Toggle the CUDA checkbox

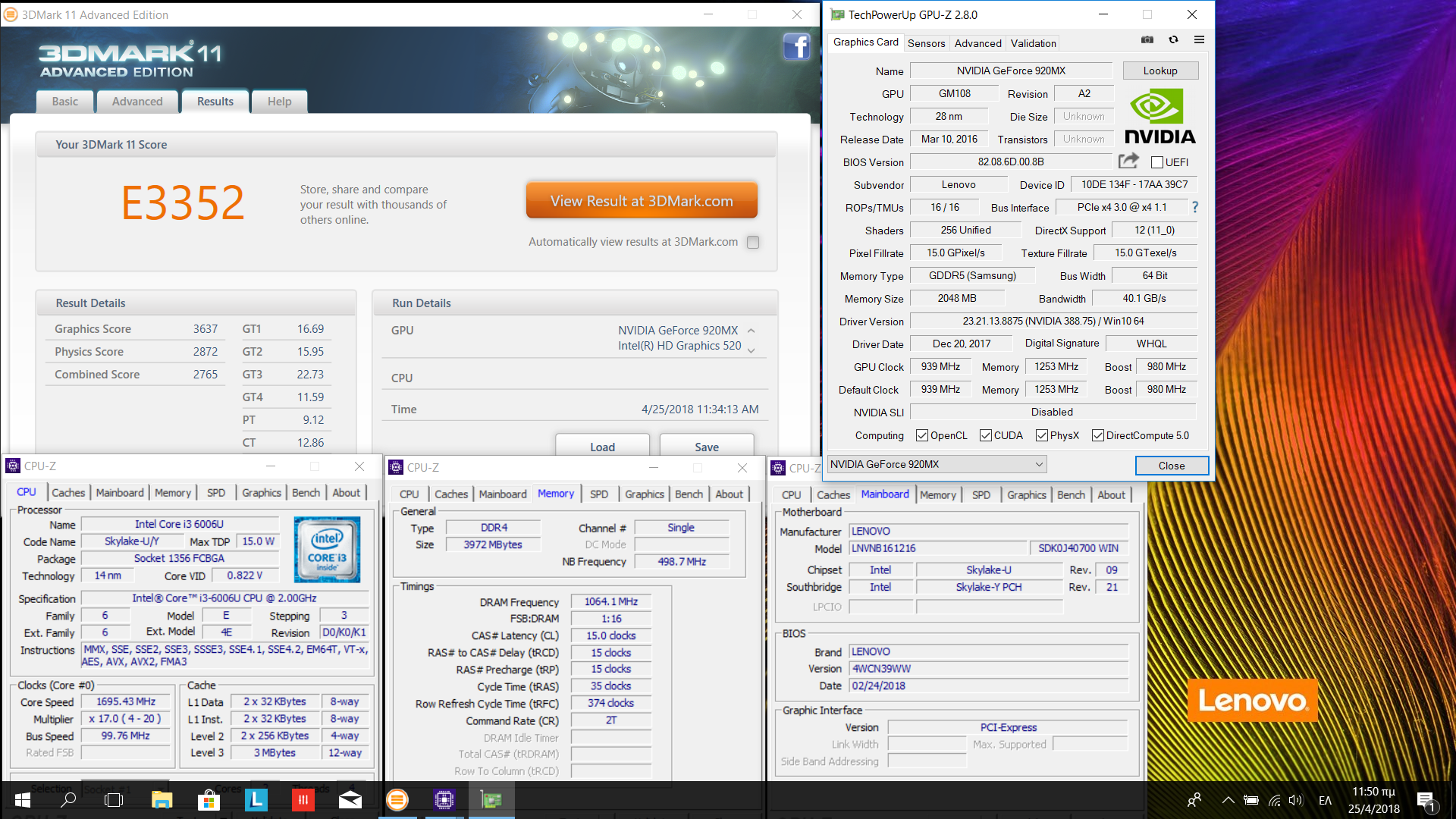[986, 435]
